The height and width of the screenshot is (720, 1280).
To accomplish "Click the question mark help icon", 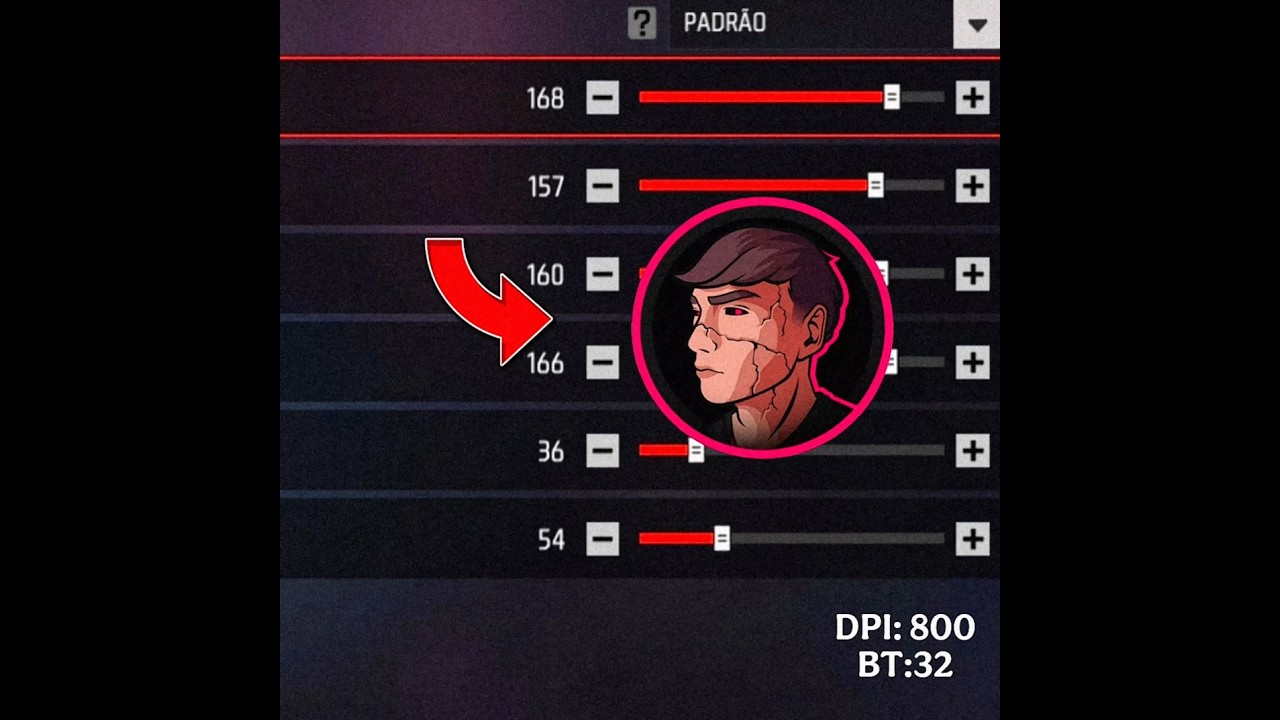I will pyautogui.click(x=642, y=23).
